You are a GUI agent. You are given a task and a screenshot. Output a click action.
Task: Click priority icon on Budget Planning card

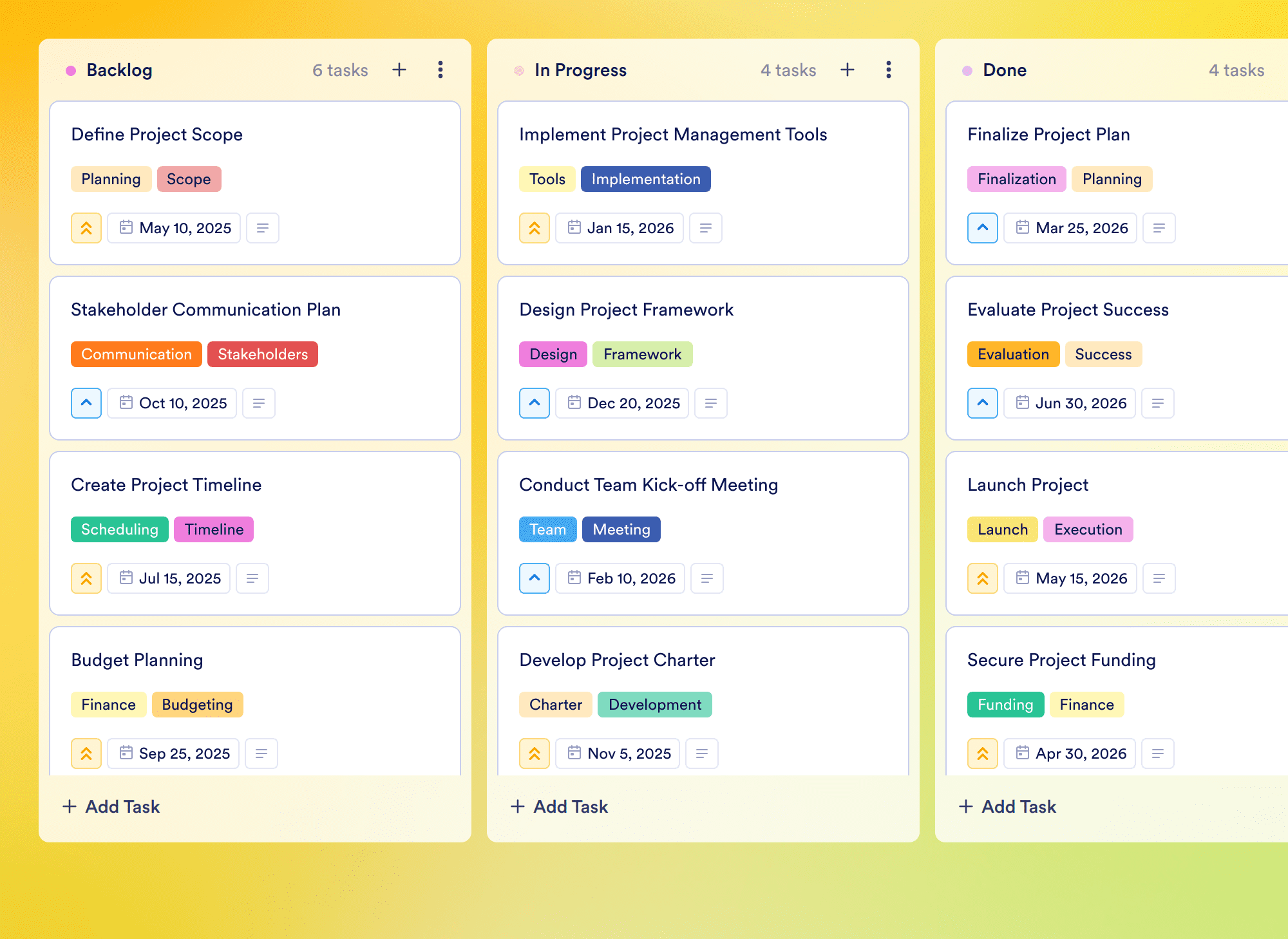tap(86, 754)
